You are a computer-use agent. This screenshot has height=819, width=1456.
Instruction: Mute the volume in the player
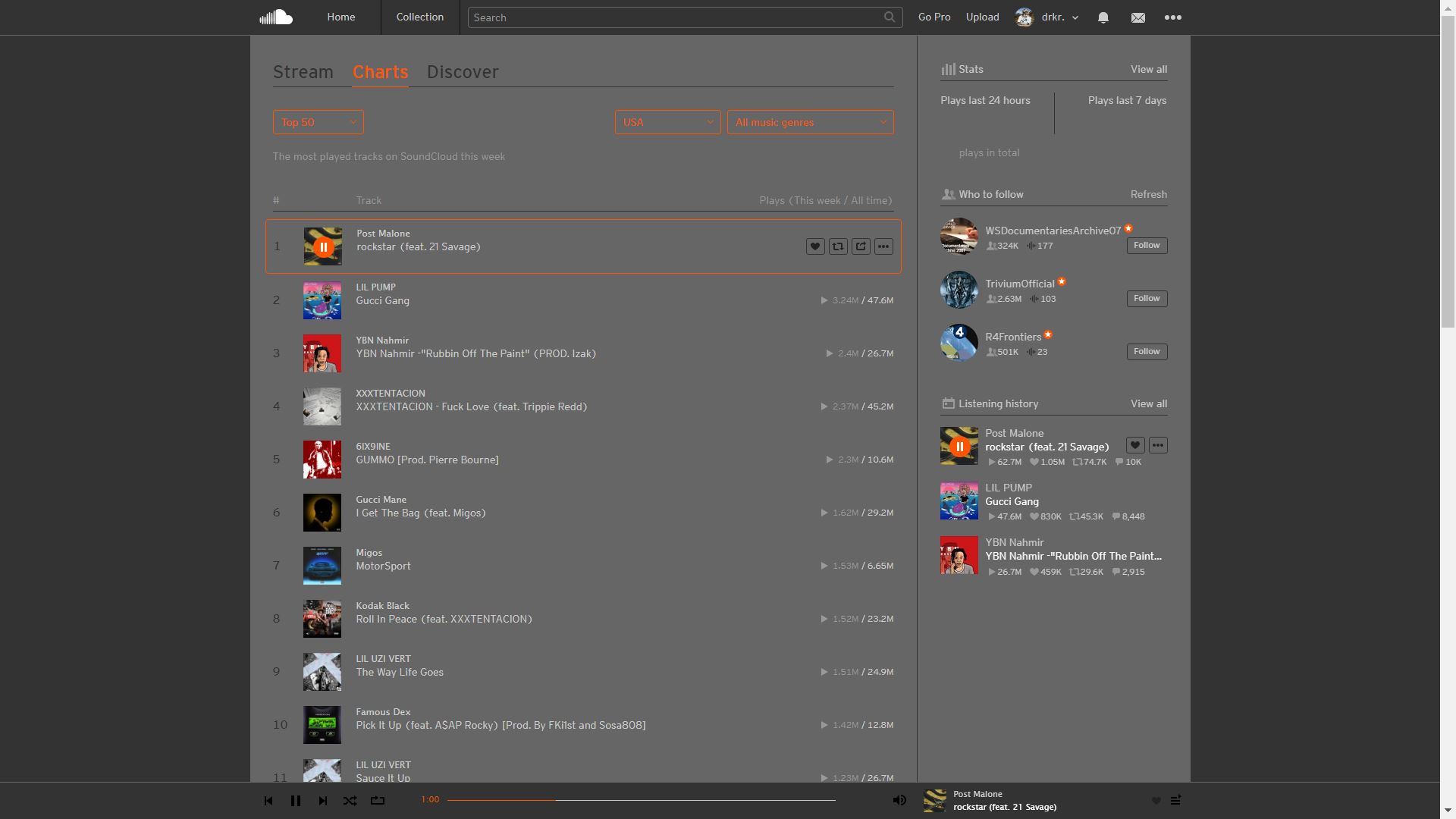coord(899,800)
